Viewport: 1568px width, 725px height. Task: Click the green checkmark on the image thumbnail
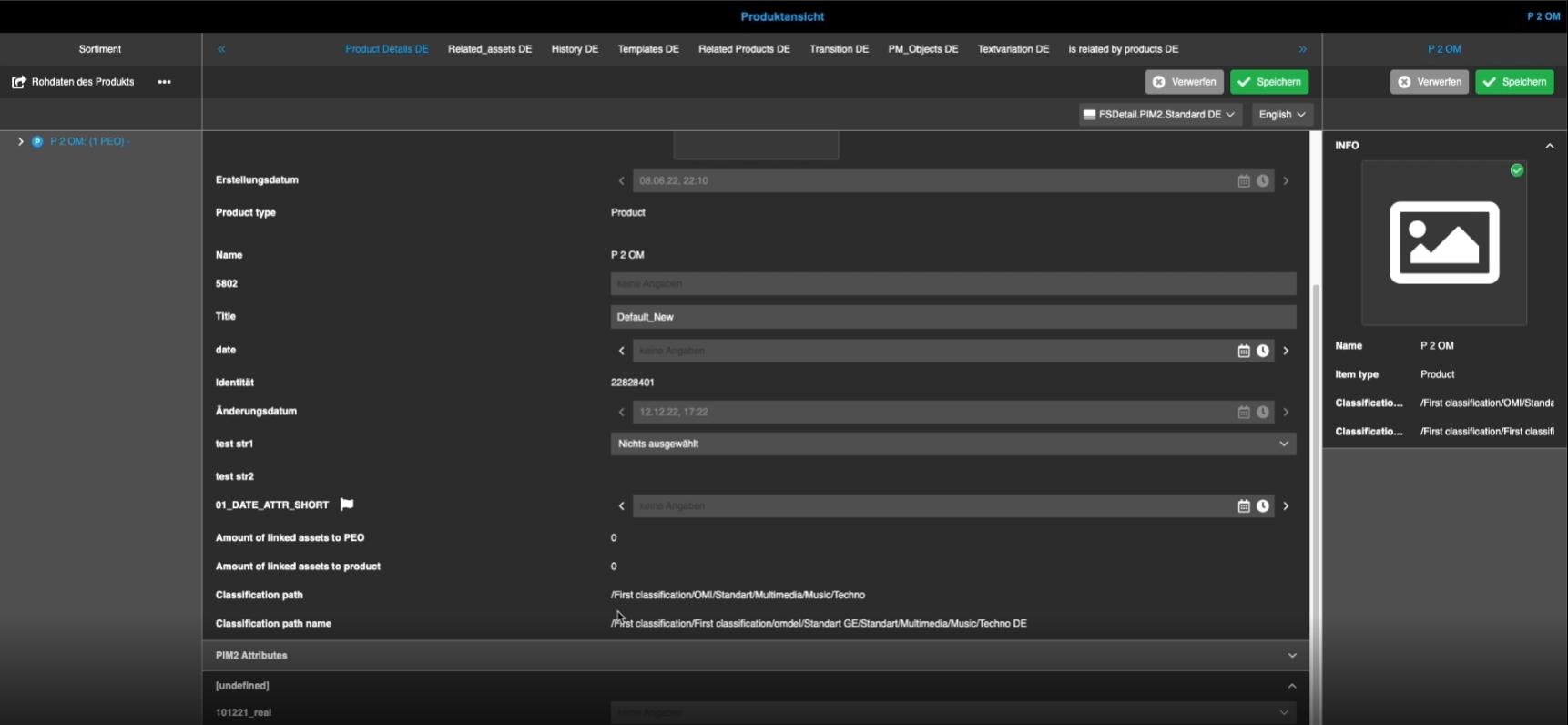(1517, 170)
